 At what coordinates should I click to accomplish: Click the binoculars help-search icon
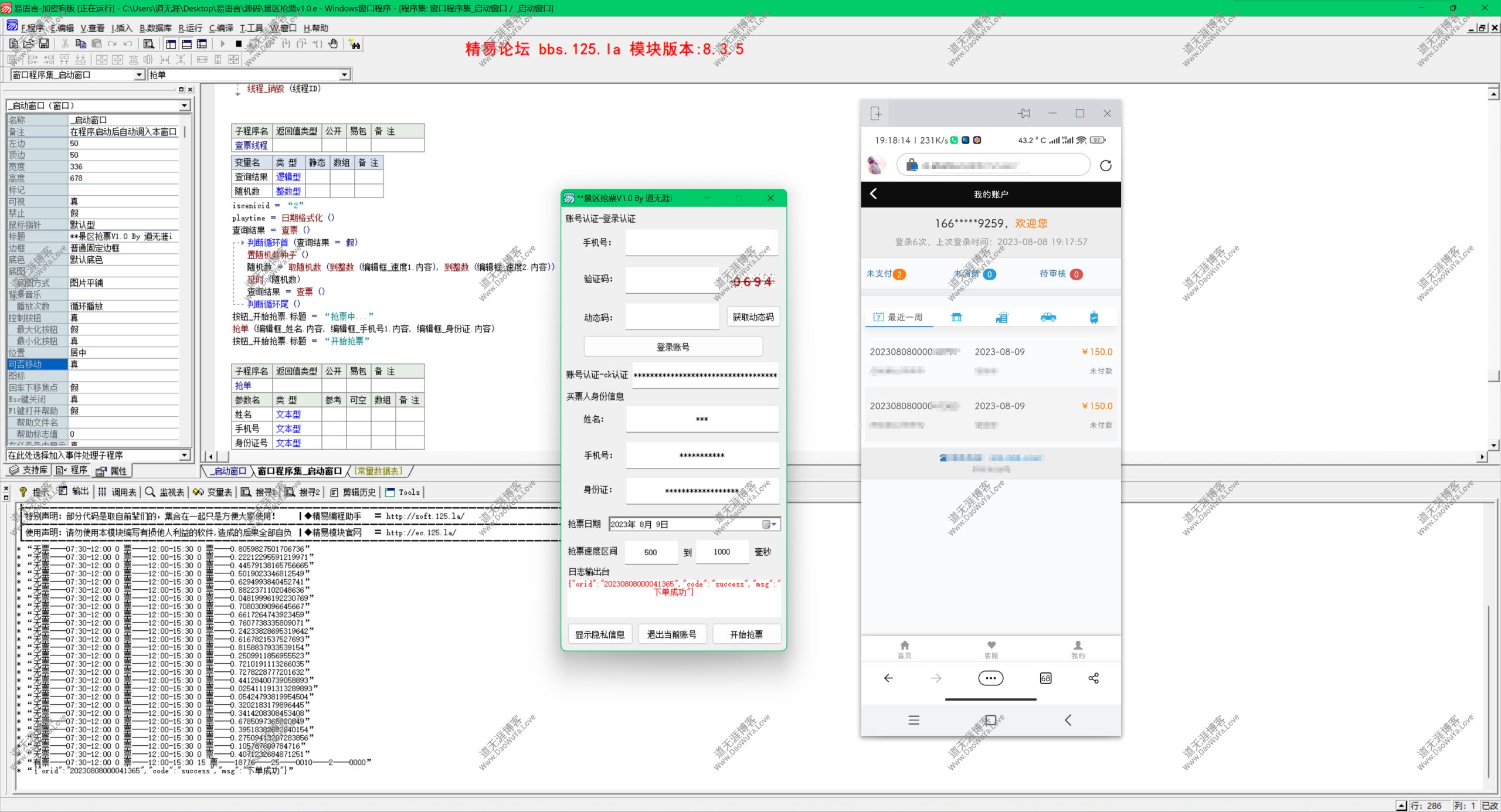point(355,44)
